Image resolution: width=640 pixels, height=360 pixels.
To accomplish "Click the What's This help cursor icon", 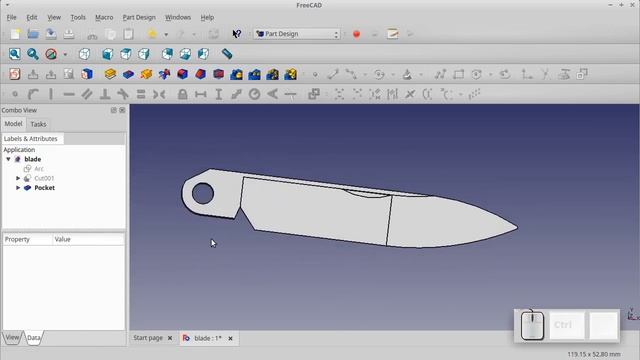I will (237, 34).
